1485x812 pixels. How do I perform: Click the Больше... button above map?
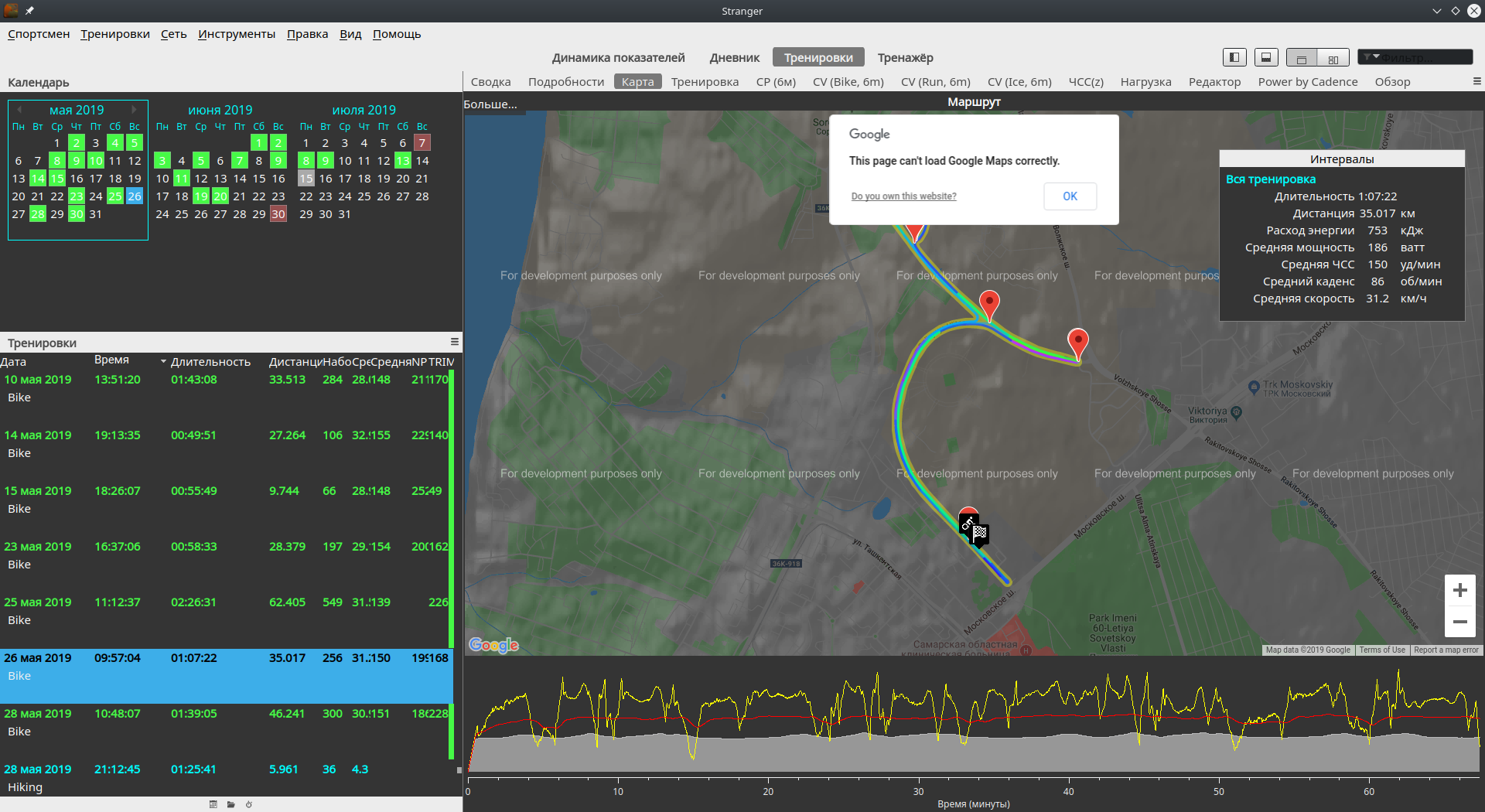point(490,104)
